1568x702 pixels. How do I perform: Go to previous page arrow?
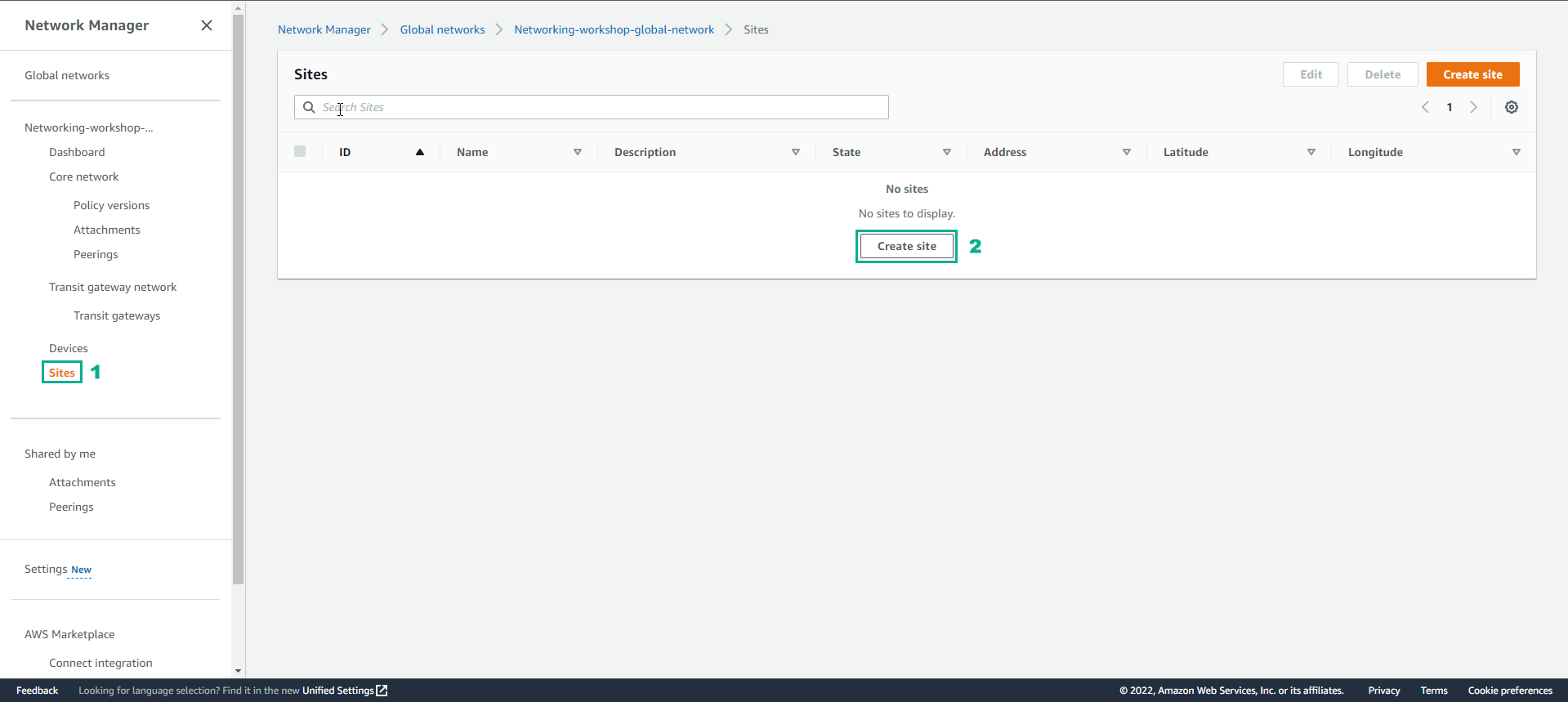point(1425,107)
